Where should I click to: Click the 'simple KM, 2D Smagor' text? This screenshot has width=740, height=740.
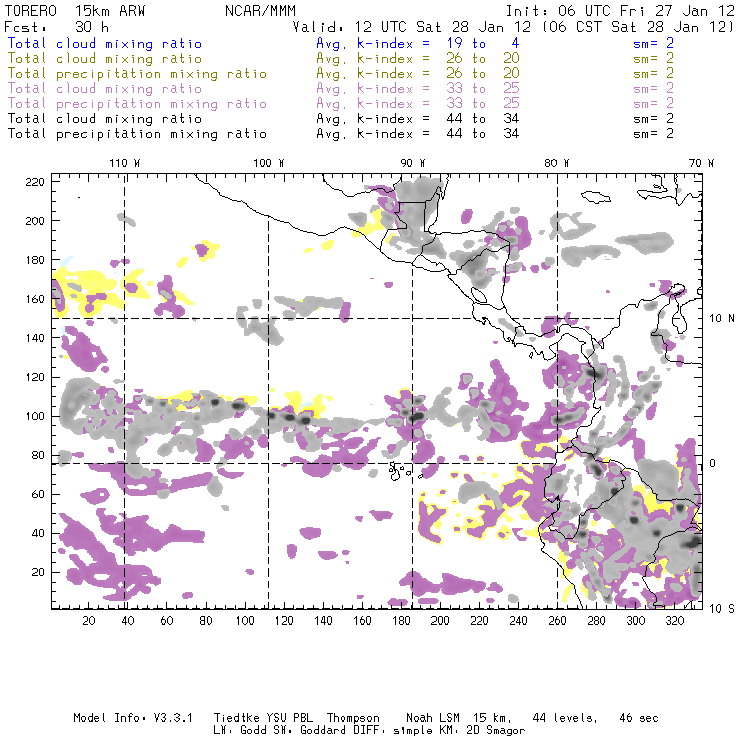coord(459,731)
